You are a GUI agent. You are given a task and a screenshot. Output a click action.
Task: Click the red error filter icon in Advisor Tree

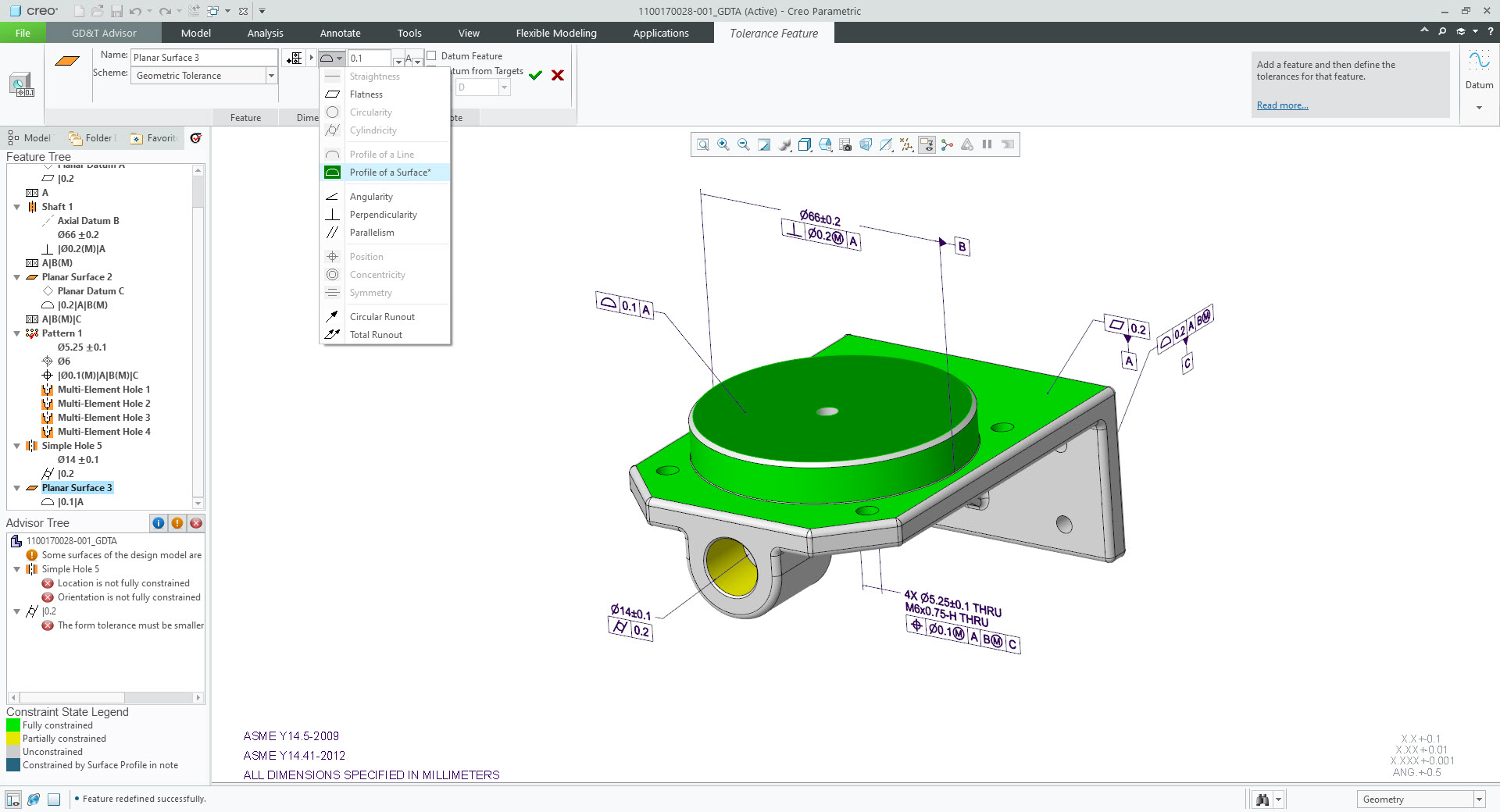point(196,523)
